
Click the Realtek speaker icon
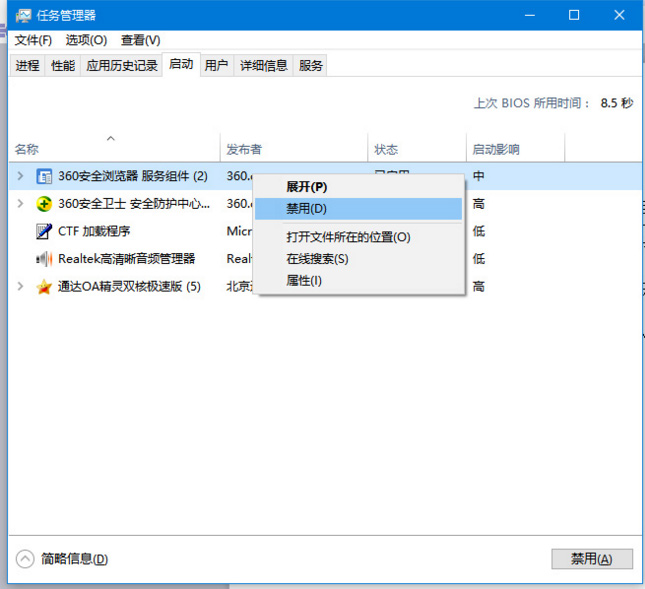click(x=44, y=259)
